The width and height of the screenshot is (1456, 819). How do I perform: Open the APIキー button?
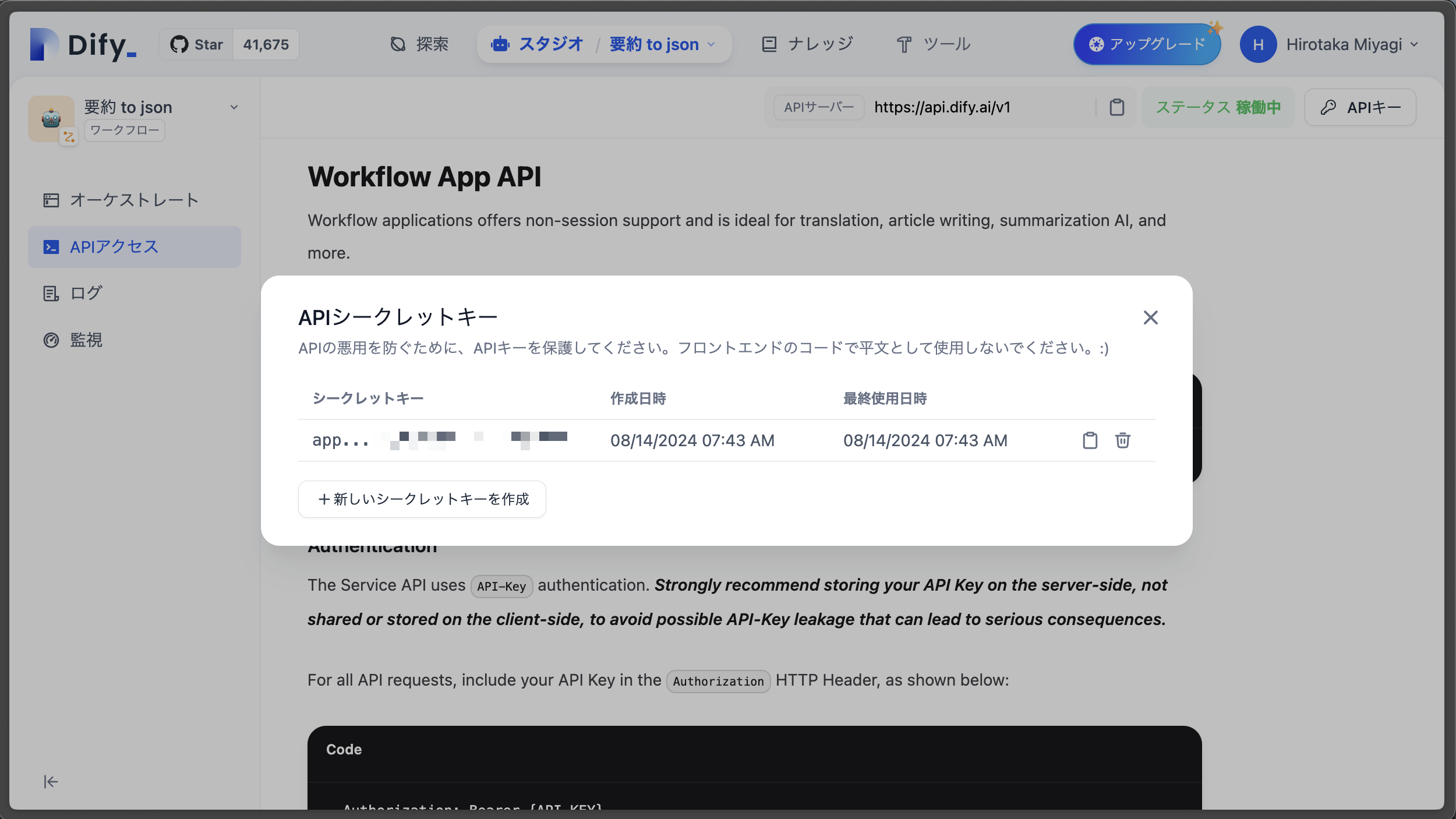1360,107
